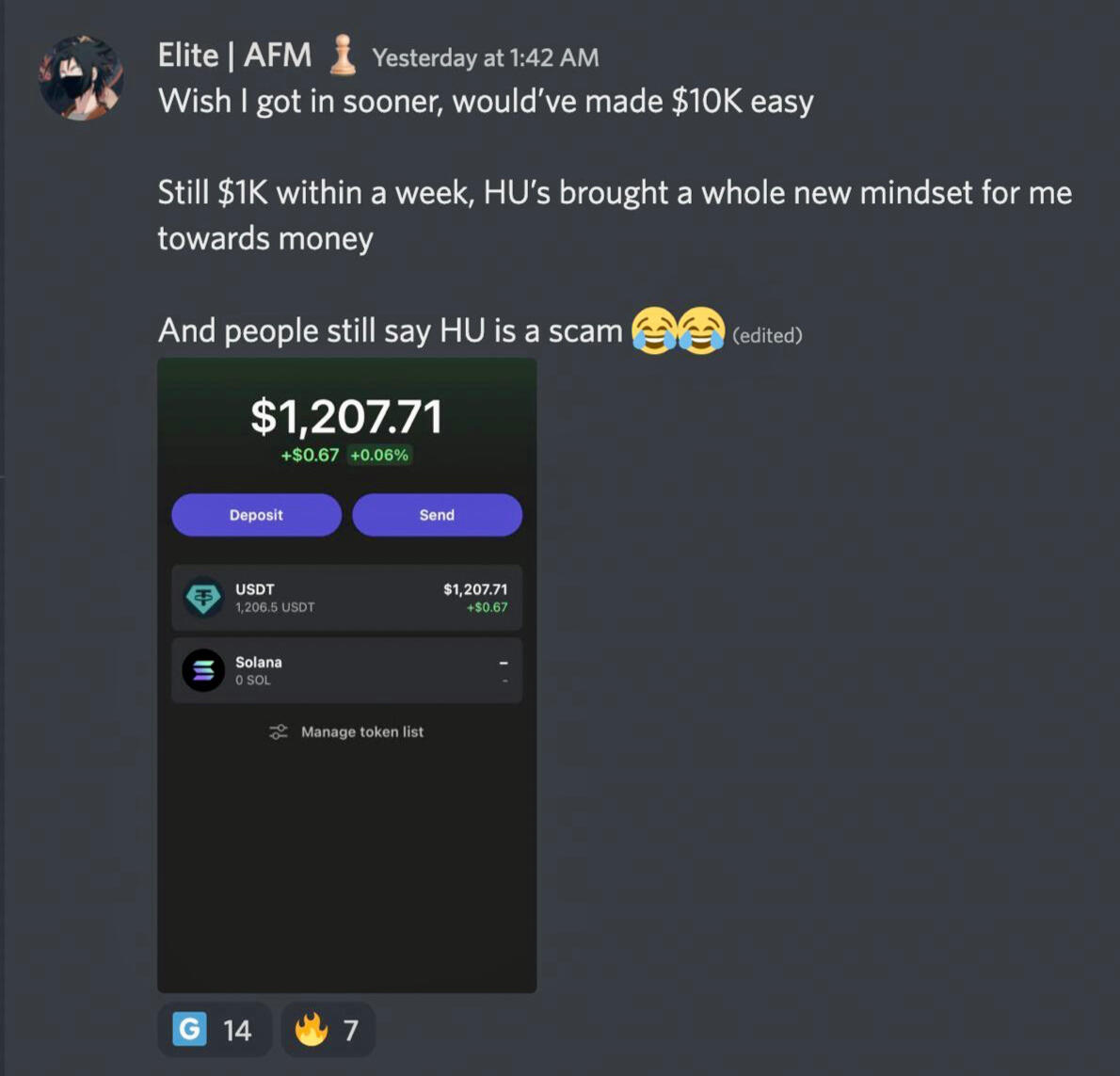1120x1076 pixels.
Task: Click the Send button in wallet image
Action: tap(437, 514)
